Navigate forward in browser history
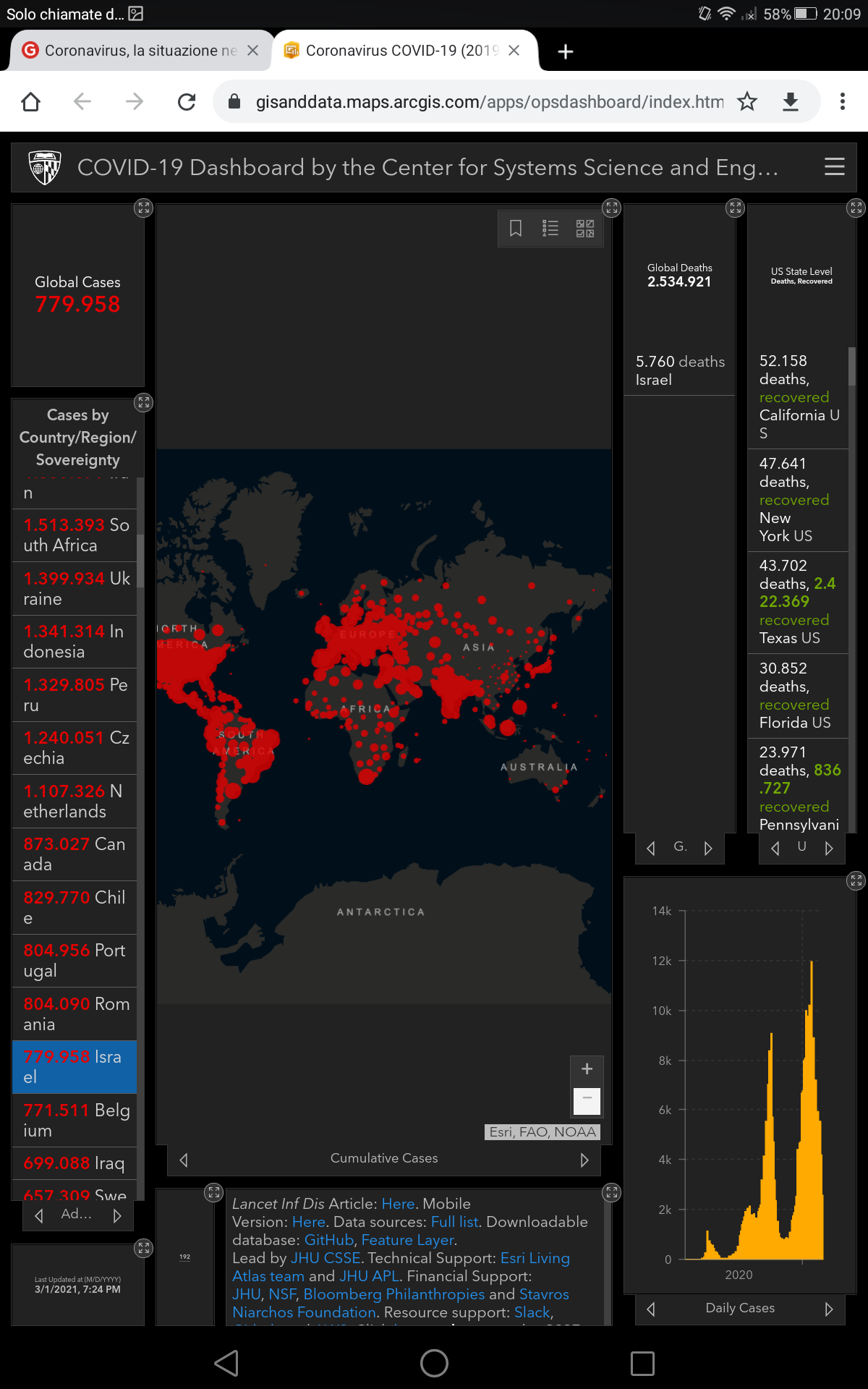This screenshot has width=868, height=1389. click(135, 102)
